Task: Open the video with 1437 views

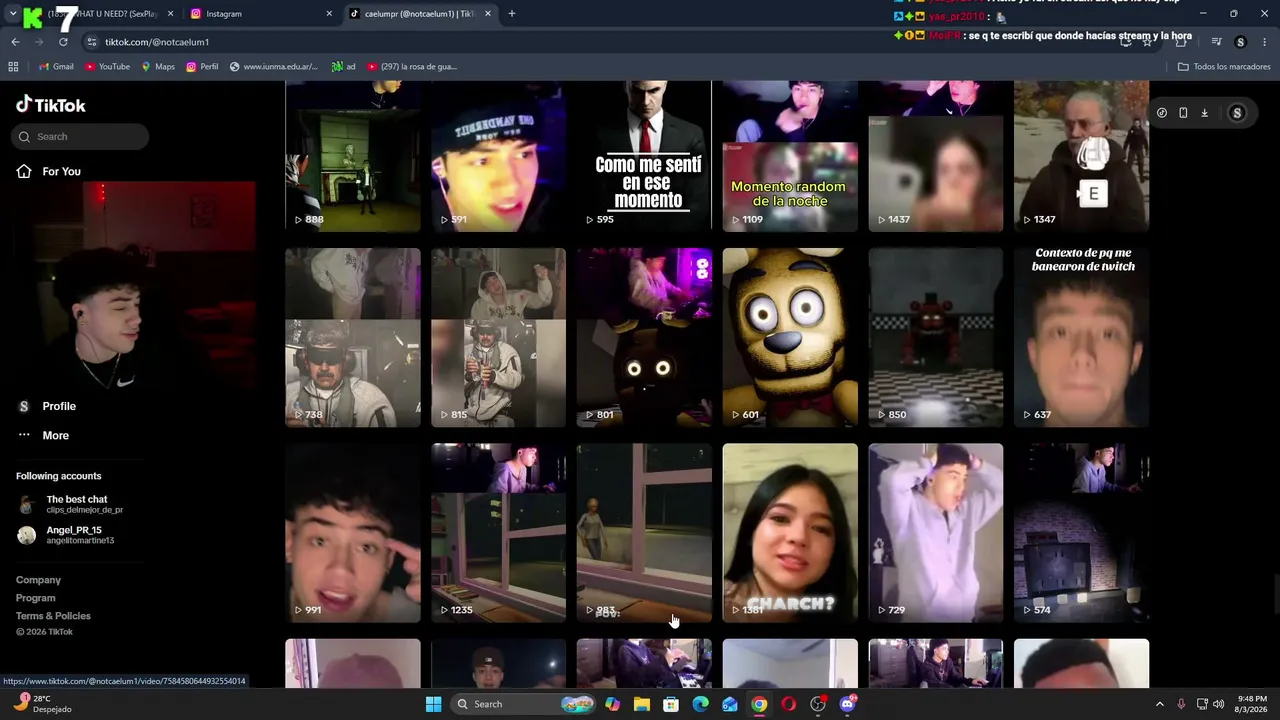Action: (936, 157)
